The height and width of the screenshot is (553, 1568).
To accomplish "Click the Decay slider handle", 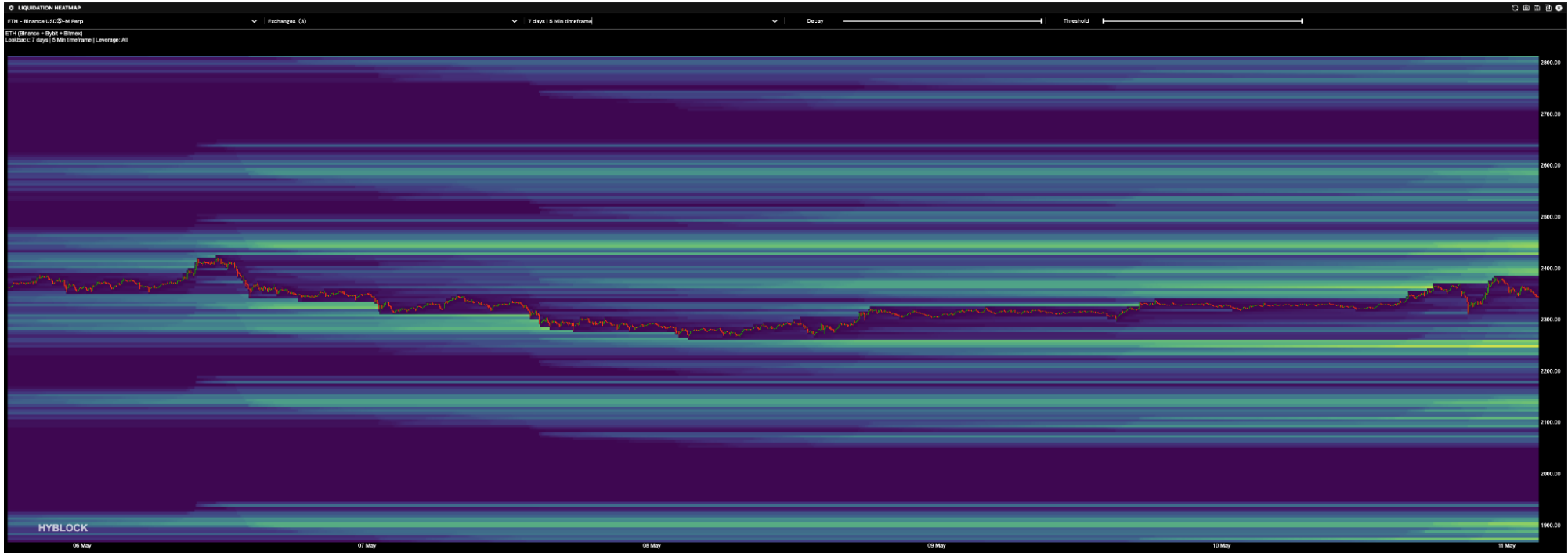I will [x=1041, y=21].
